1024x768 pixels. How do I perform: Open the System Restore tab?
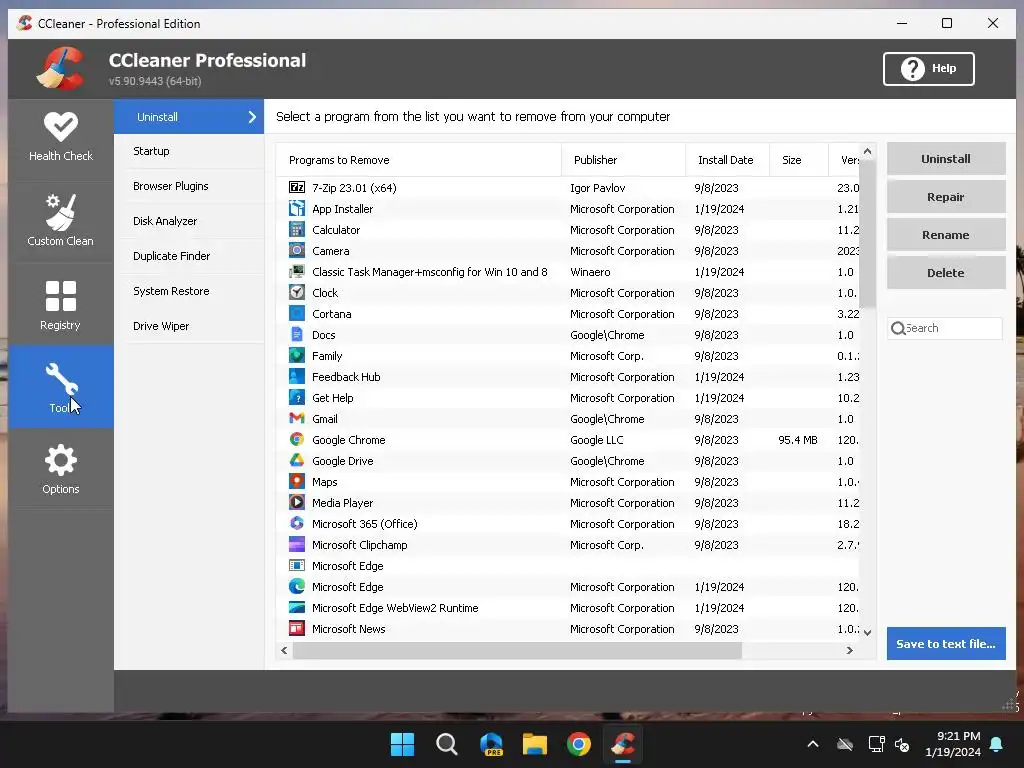pyautogui.click(x=189, y=291)
